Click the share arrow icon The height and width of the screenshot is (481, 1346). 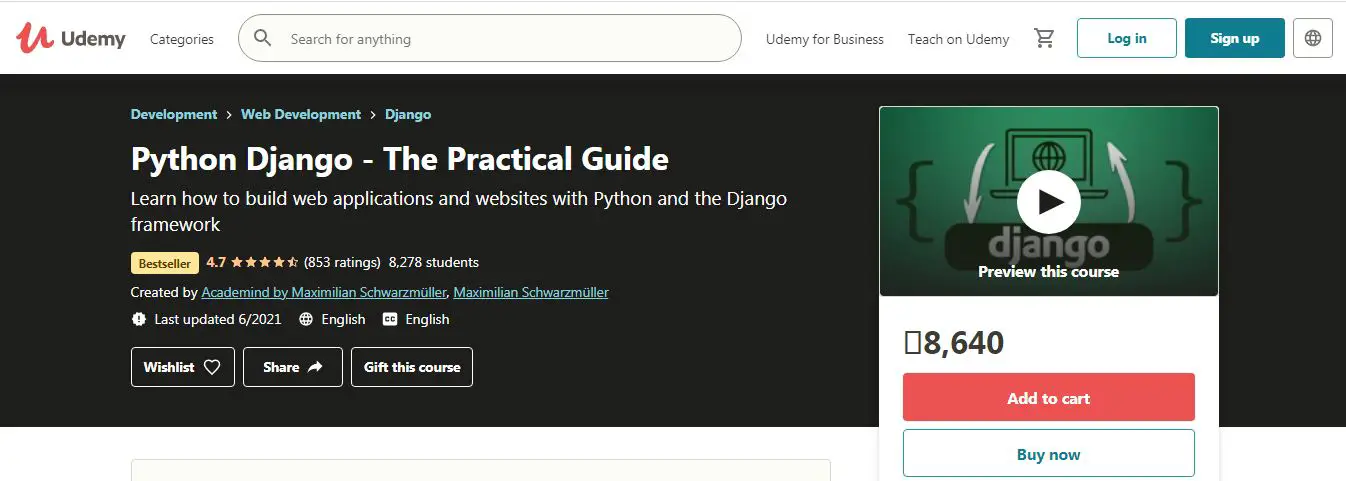click(x=315, y=367)
